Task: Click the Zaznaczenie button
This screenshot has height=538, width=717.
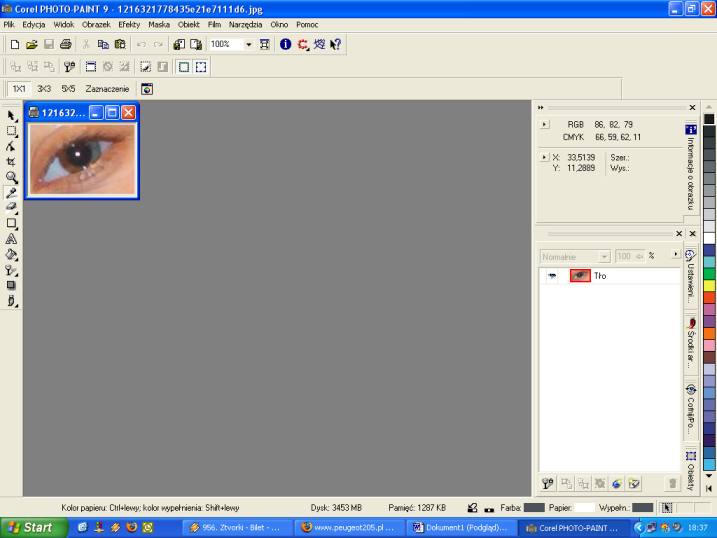Action: (105, 88)
